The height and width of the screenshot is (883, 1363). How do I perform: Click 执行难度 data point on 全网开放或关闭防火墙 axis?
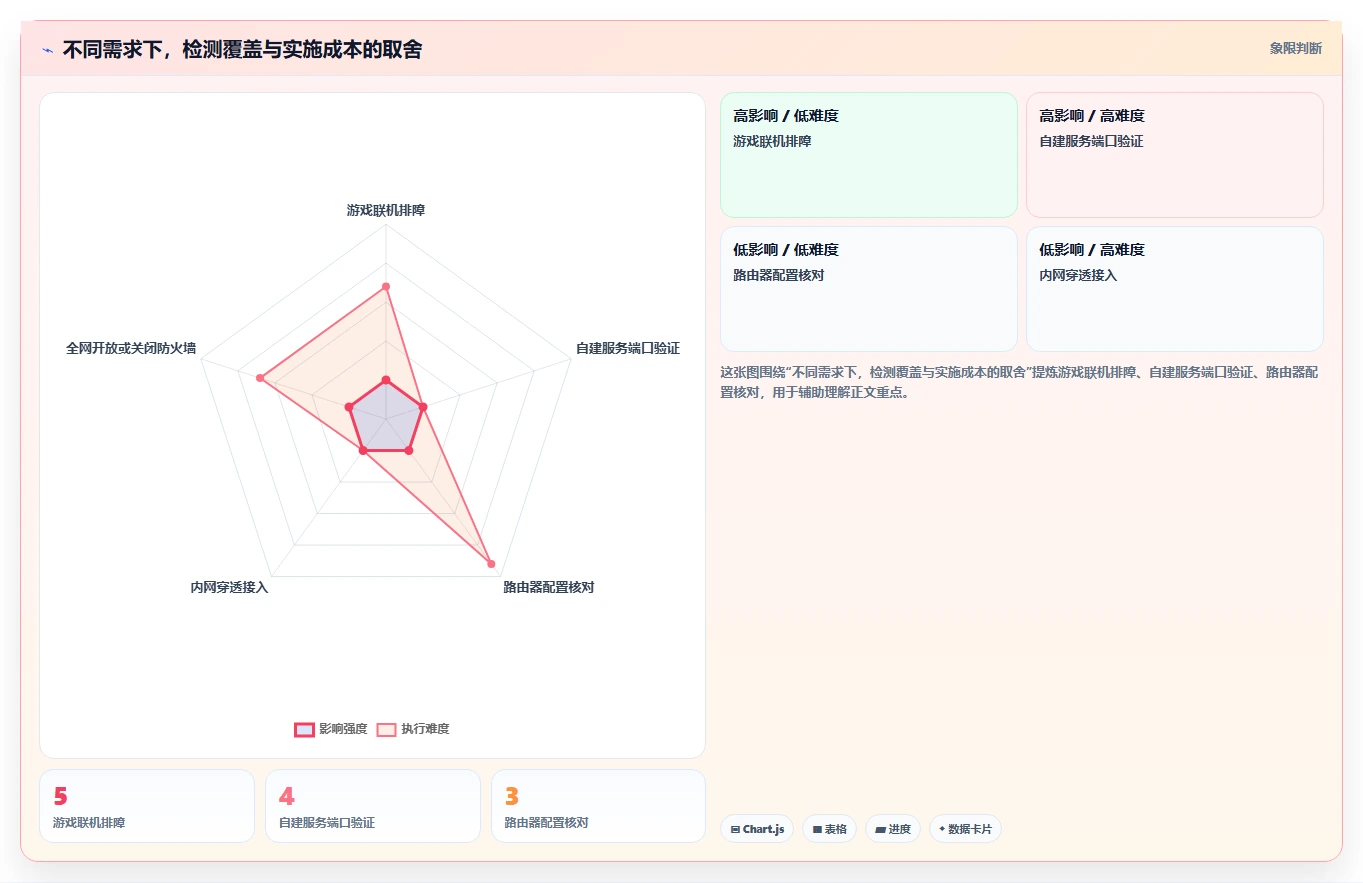click(260, 378)
